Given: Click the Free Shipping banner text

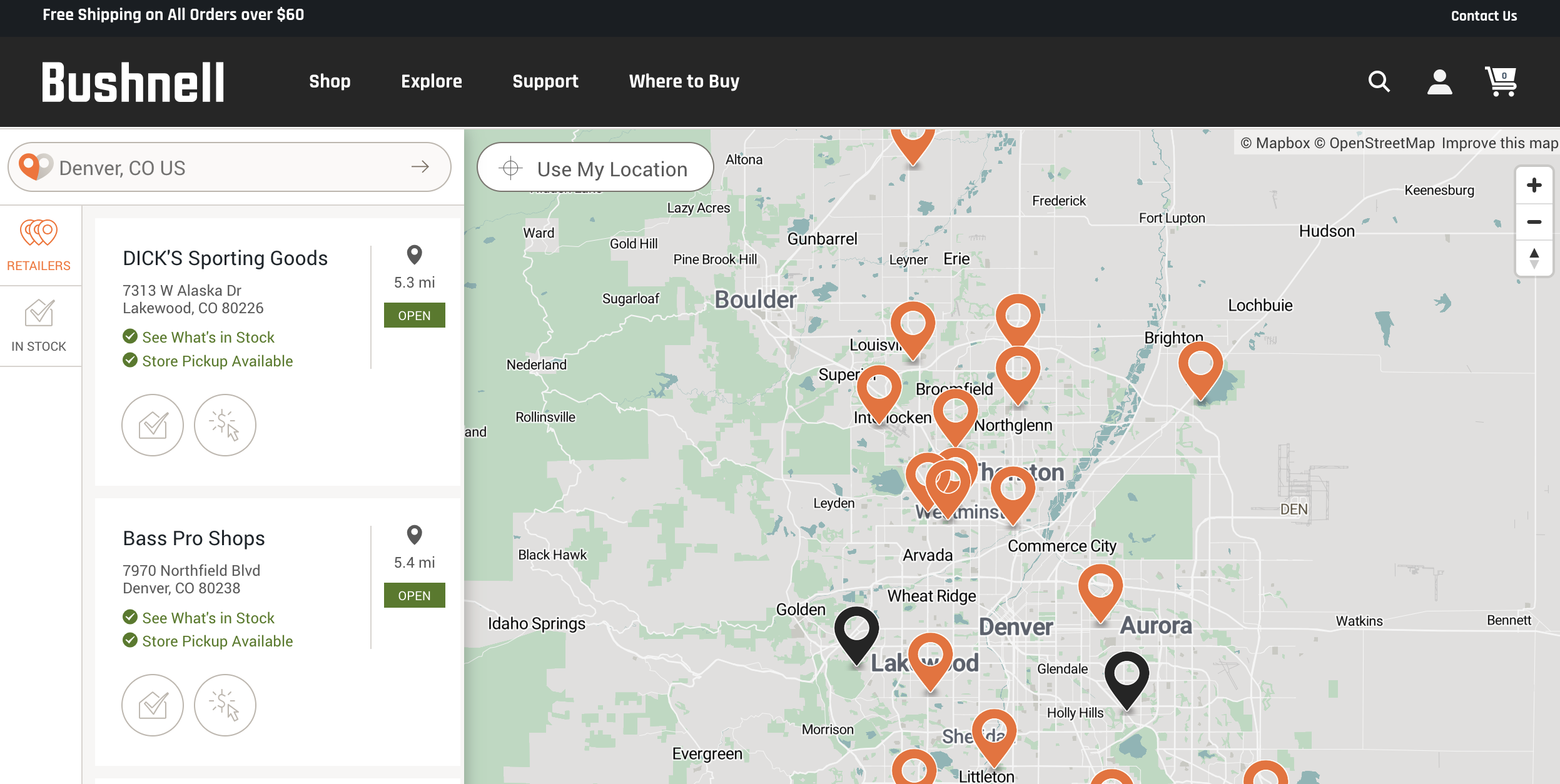Looking at the screenshot, I should (x=173, y=14).
